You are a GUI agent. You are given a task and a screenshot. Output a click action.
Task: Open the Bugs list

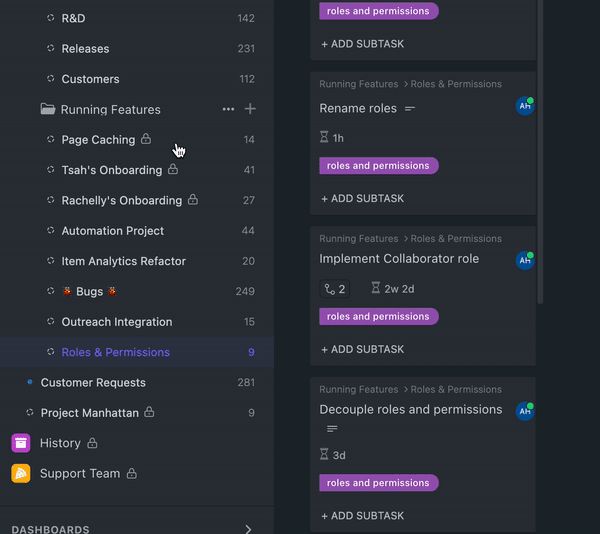pos(90,291)
